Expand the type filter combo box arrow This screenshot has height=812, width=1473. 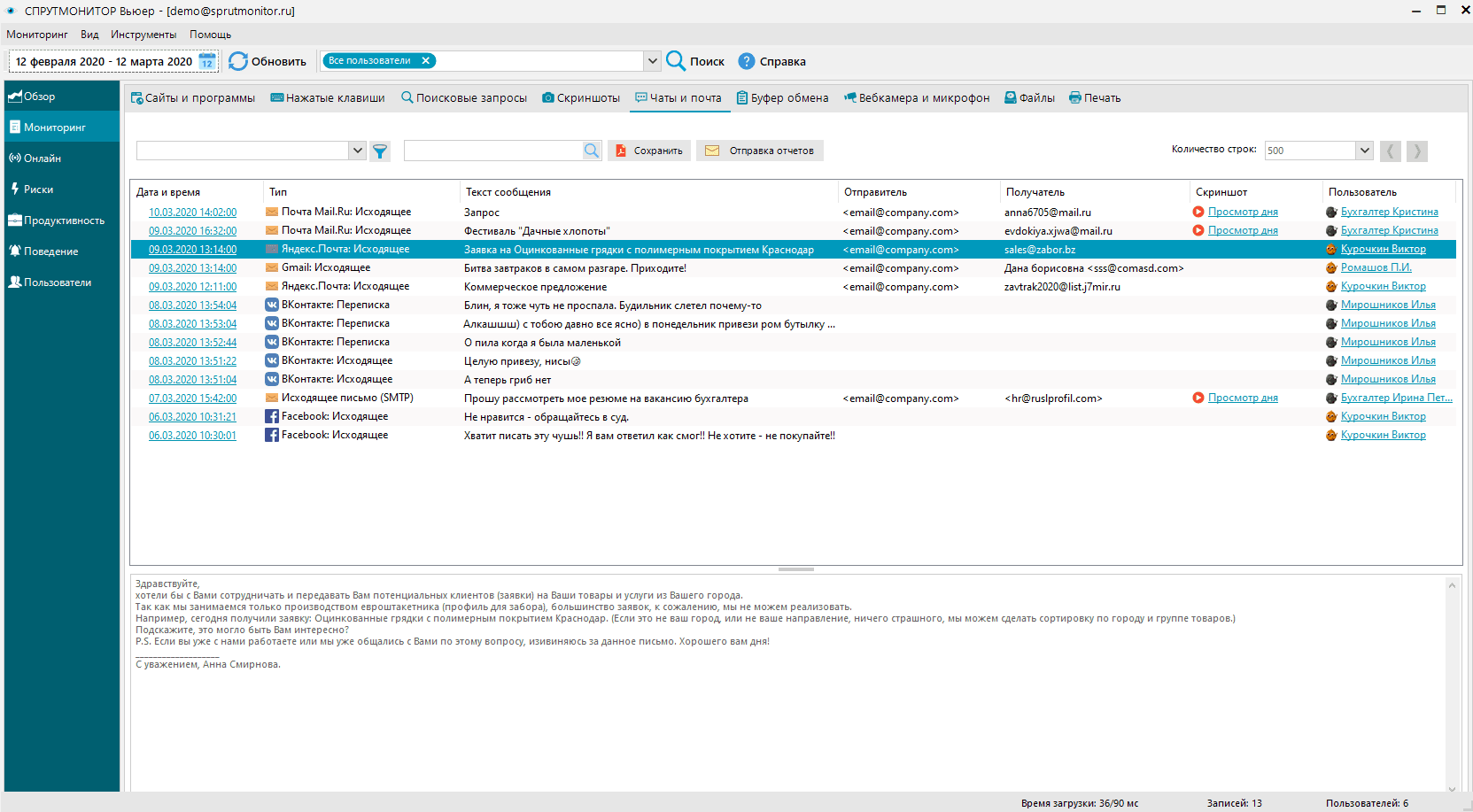coord(357,151)
